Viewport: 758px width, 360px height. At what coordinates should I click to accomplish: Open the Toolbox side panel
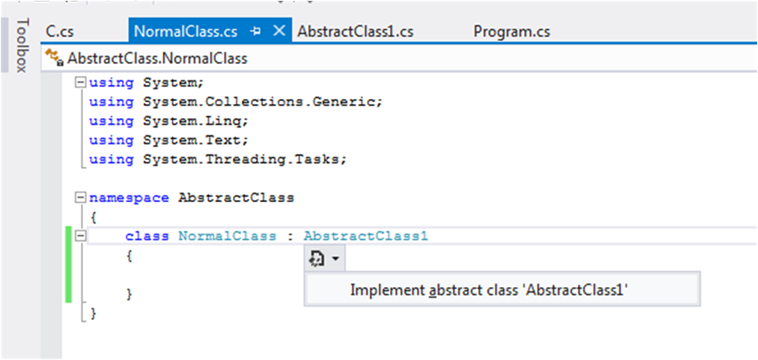click(x=21, y=45)
